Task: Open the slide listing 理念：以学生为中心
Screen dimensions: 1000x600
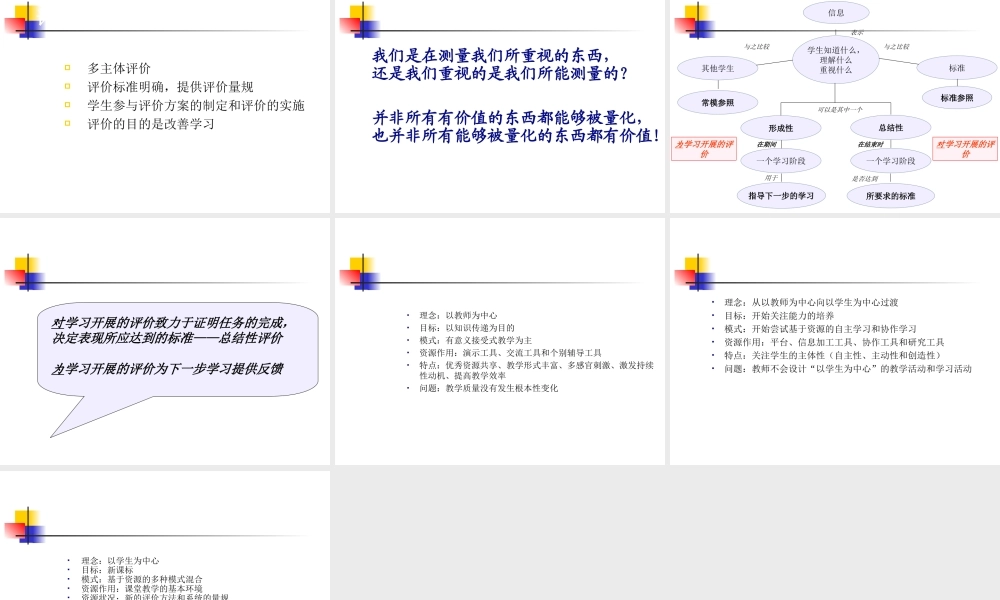Action: tap(118, 560)
